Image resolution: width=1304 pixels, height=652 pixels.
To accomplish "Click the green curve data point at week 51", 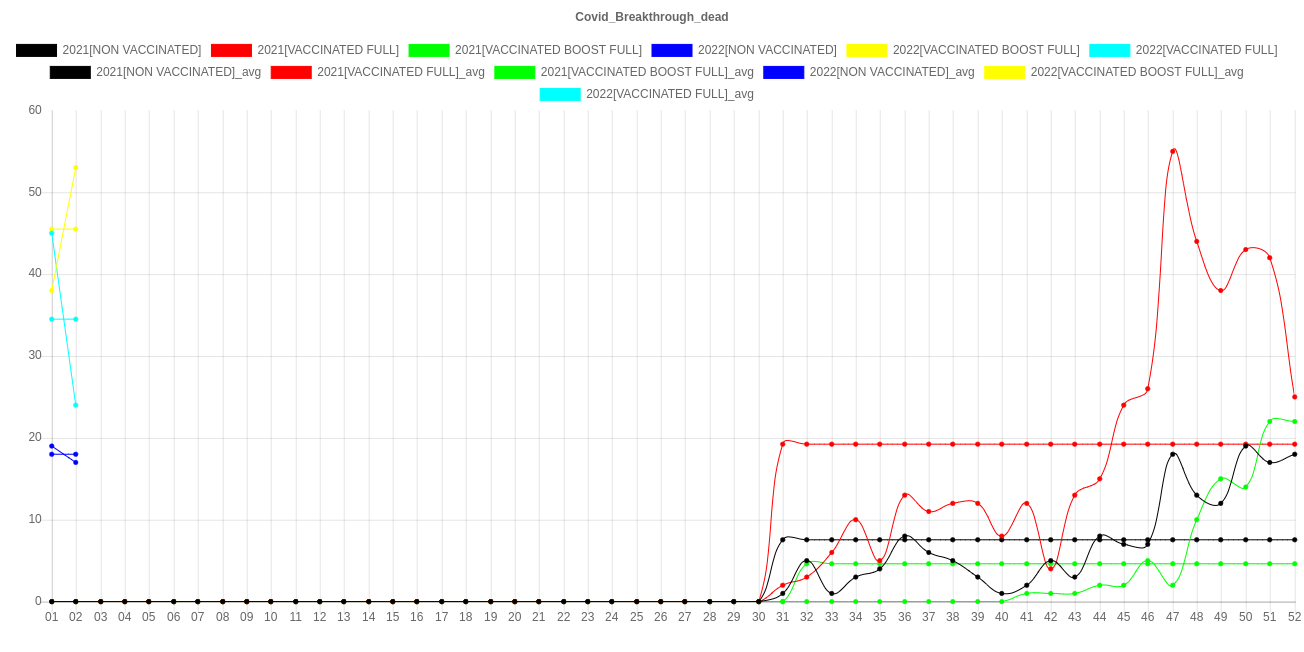I will pyautogui.click(x=1270, y=421).
